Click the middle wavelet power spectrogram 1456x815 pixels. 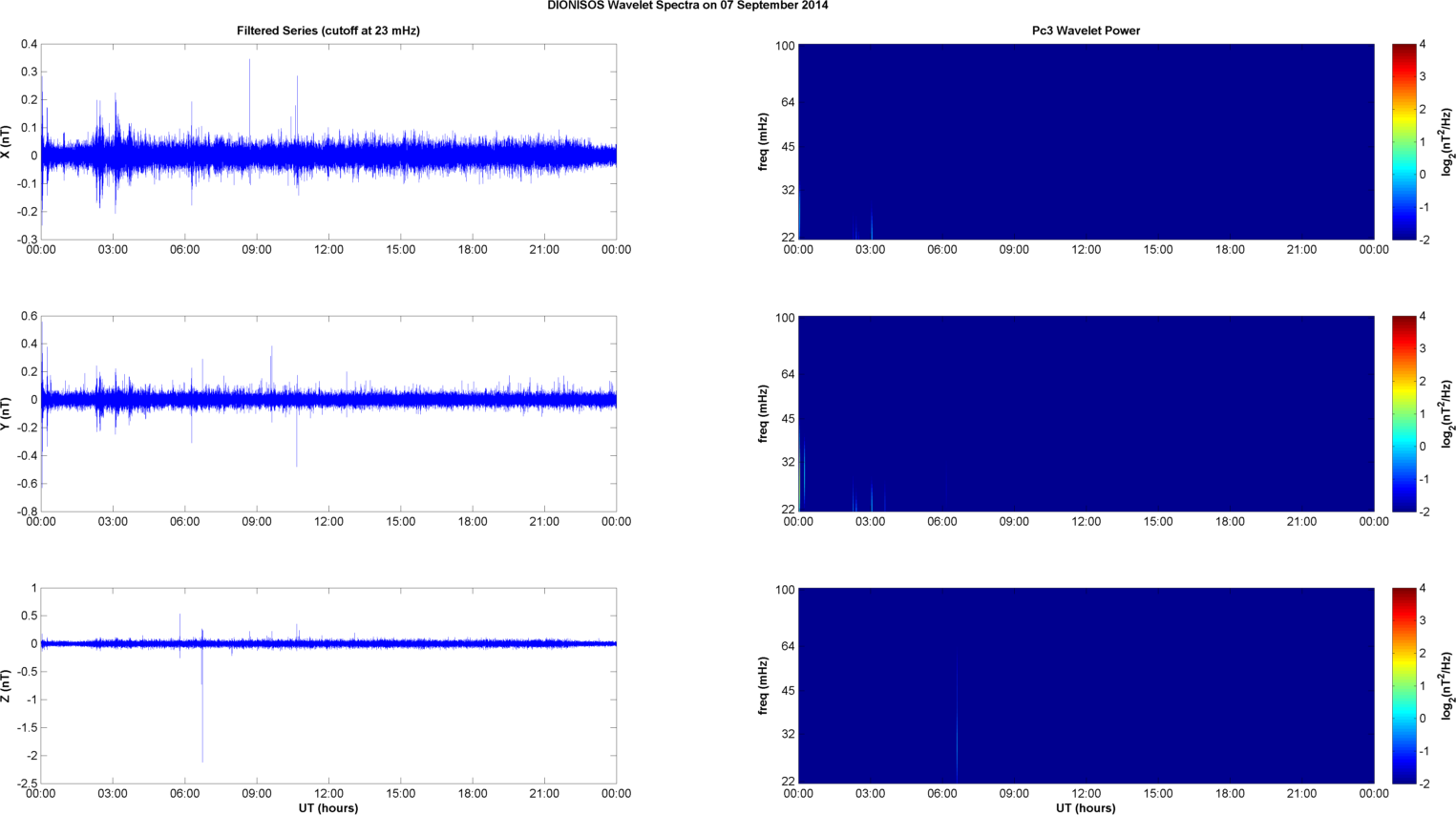pyautogui.click(x=1086, y=413)
